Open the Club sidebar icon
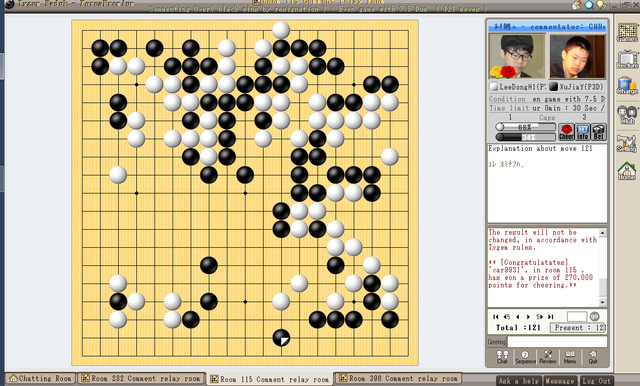The image size is (640, 386). click(627, 114)
